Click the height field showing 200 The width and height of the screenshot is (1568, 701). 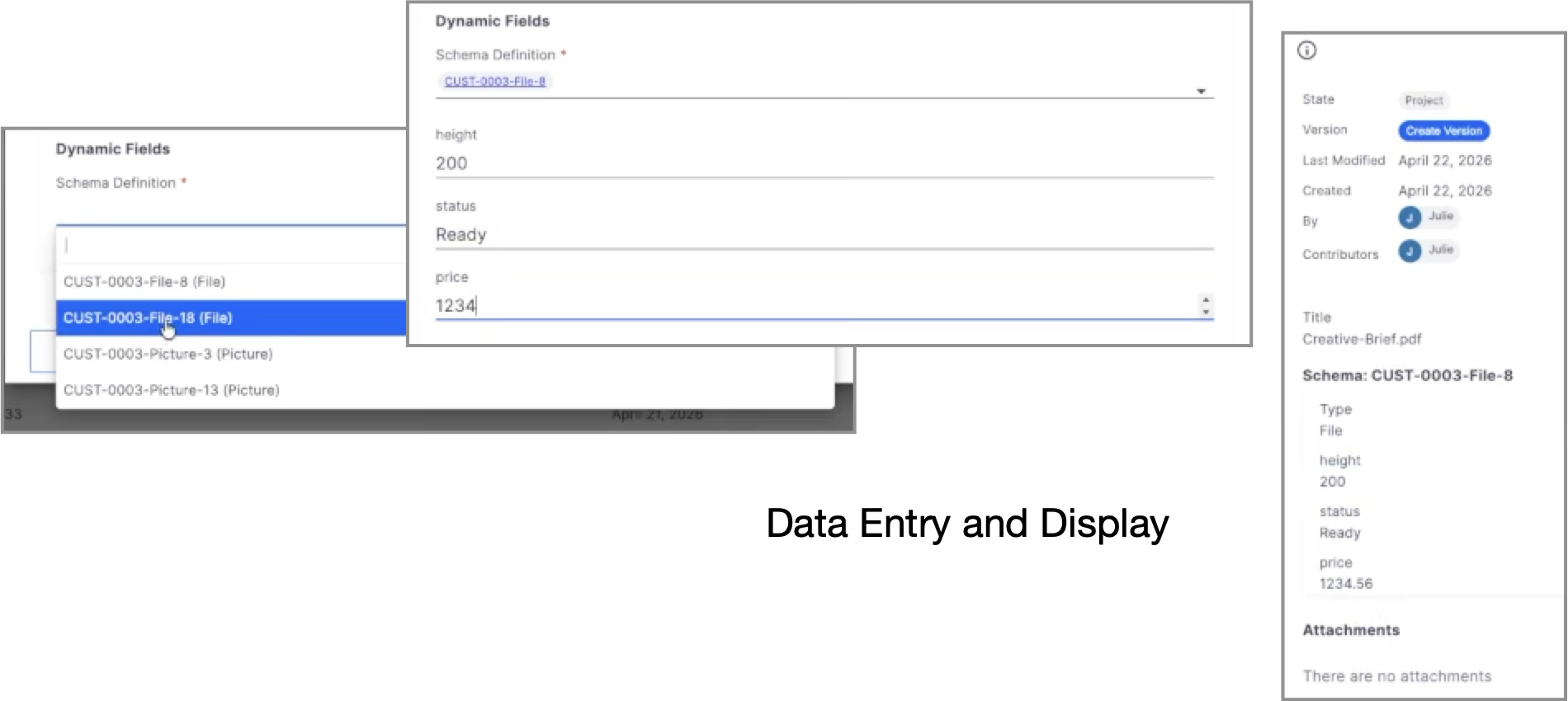coord(823,163)
